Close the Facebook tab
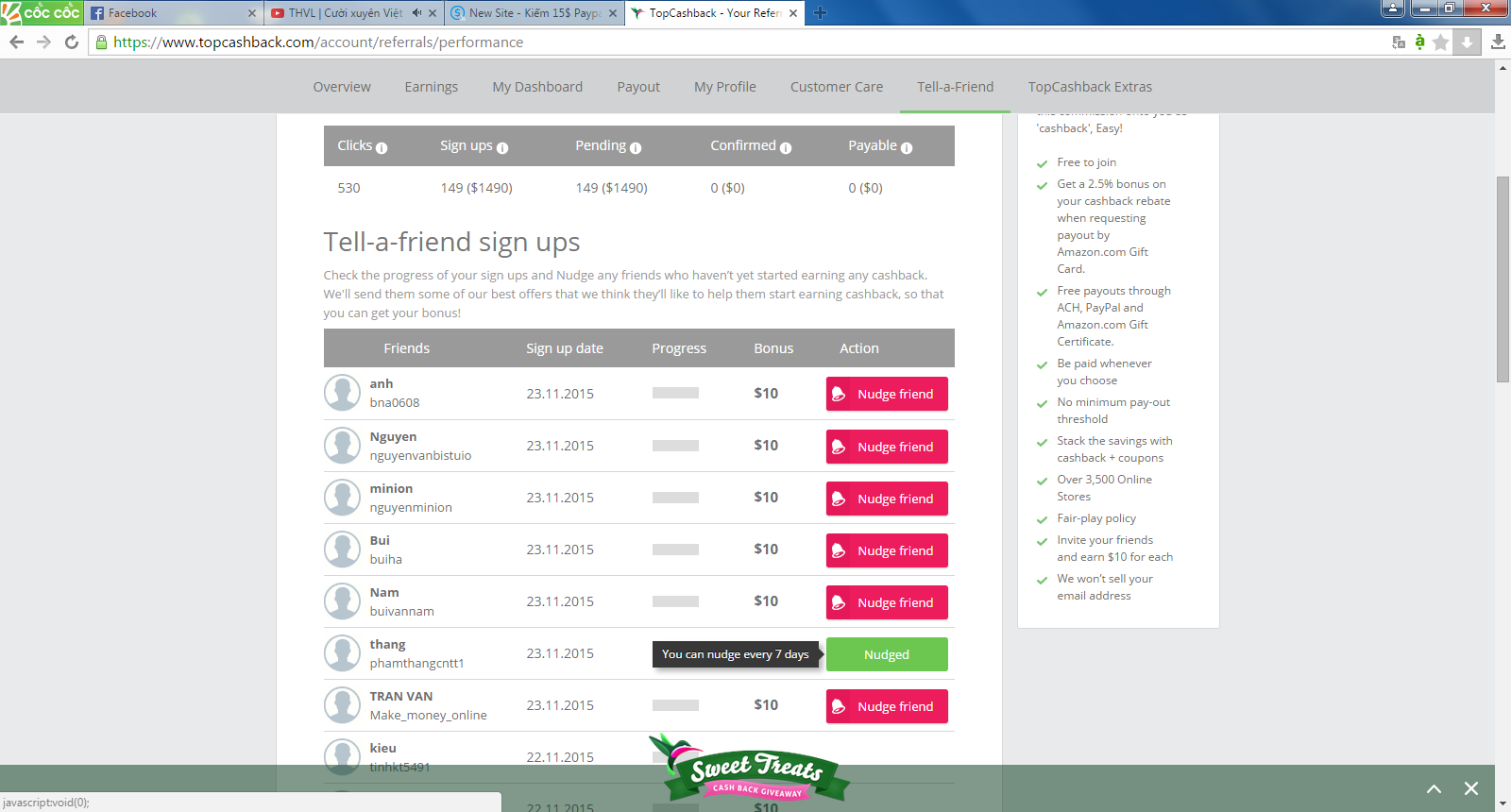 coord(252,13)
